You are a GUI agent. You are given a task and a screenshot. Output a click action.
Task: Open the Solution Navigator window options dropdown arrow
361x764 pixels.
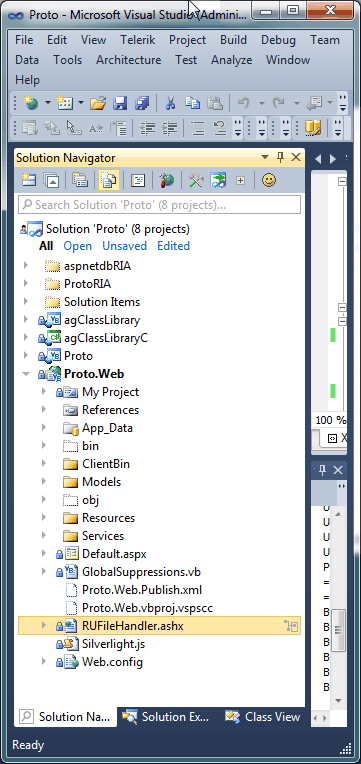click(265, 157)
